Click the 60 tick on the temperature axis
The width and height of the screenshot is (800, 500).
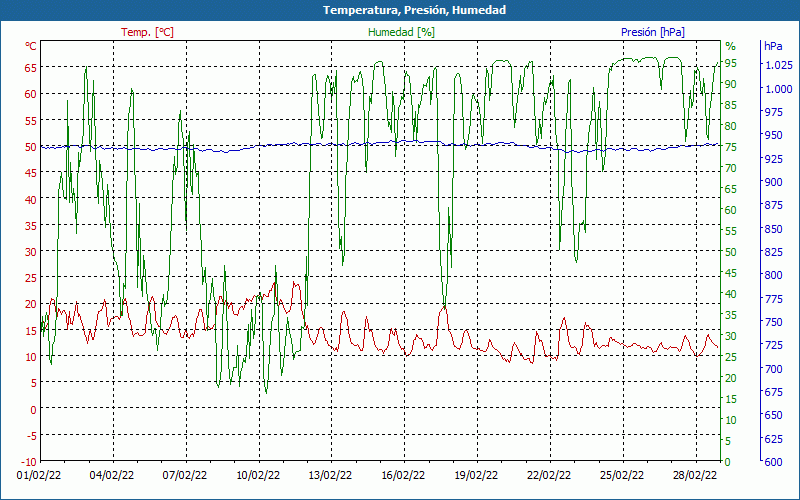pyautogui.click(x=31, y=94)
